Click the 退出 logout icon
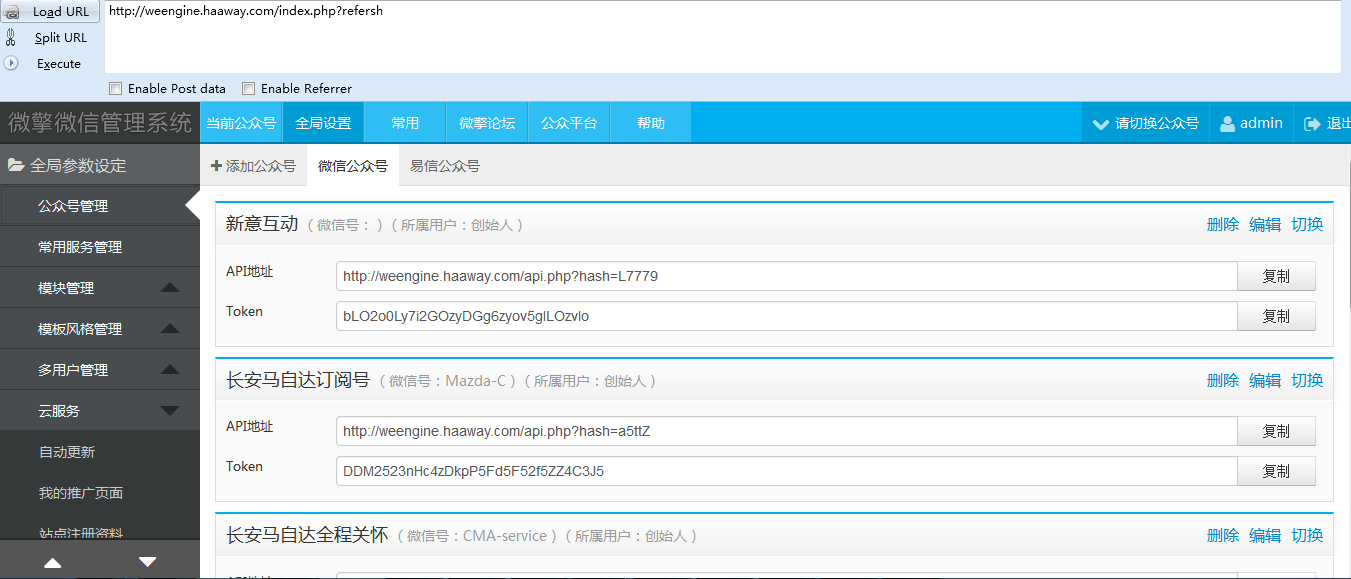The width and height of the screenshot is (1351, 579). click(x=1312, y=123)
